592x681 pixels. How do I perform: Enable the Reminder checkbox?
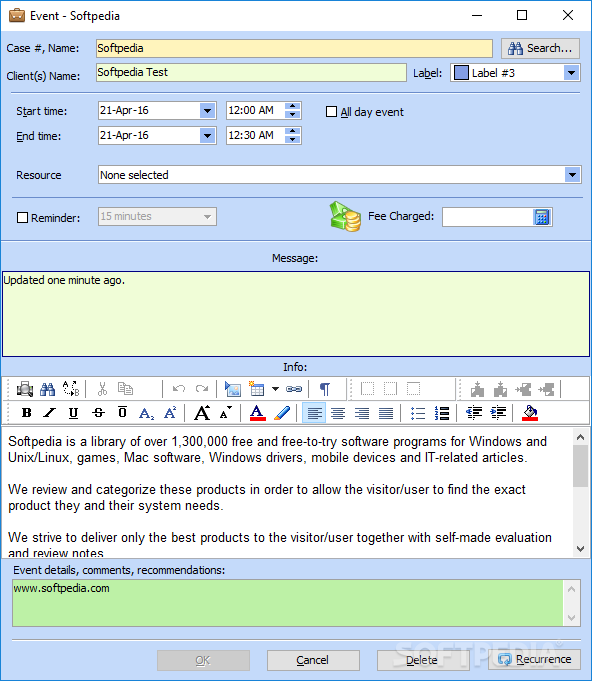tap(22, 217)
